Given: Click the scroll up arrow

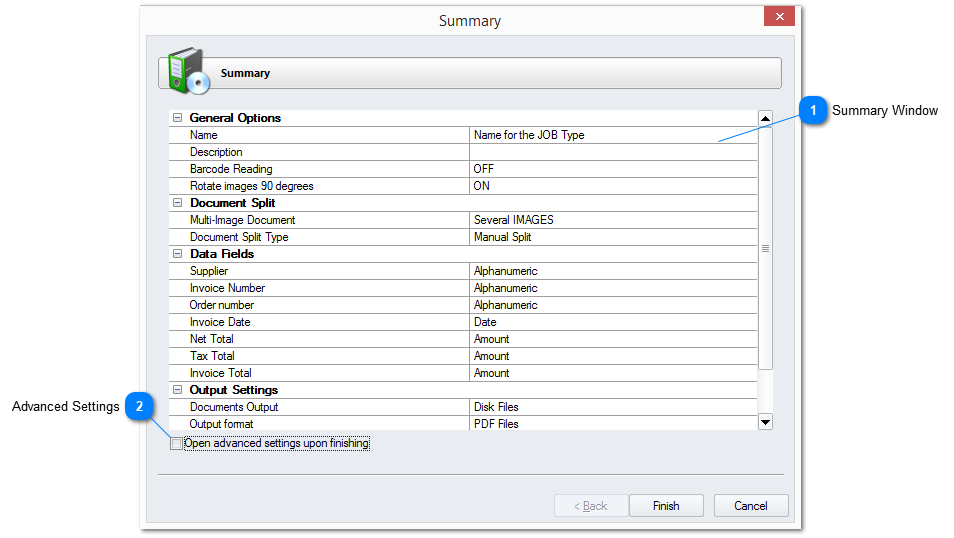Looking at the screenshot, I should 765,118.
